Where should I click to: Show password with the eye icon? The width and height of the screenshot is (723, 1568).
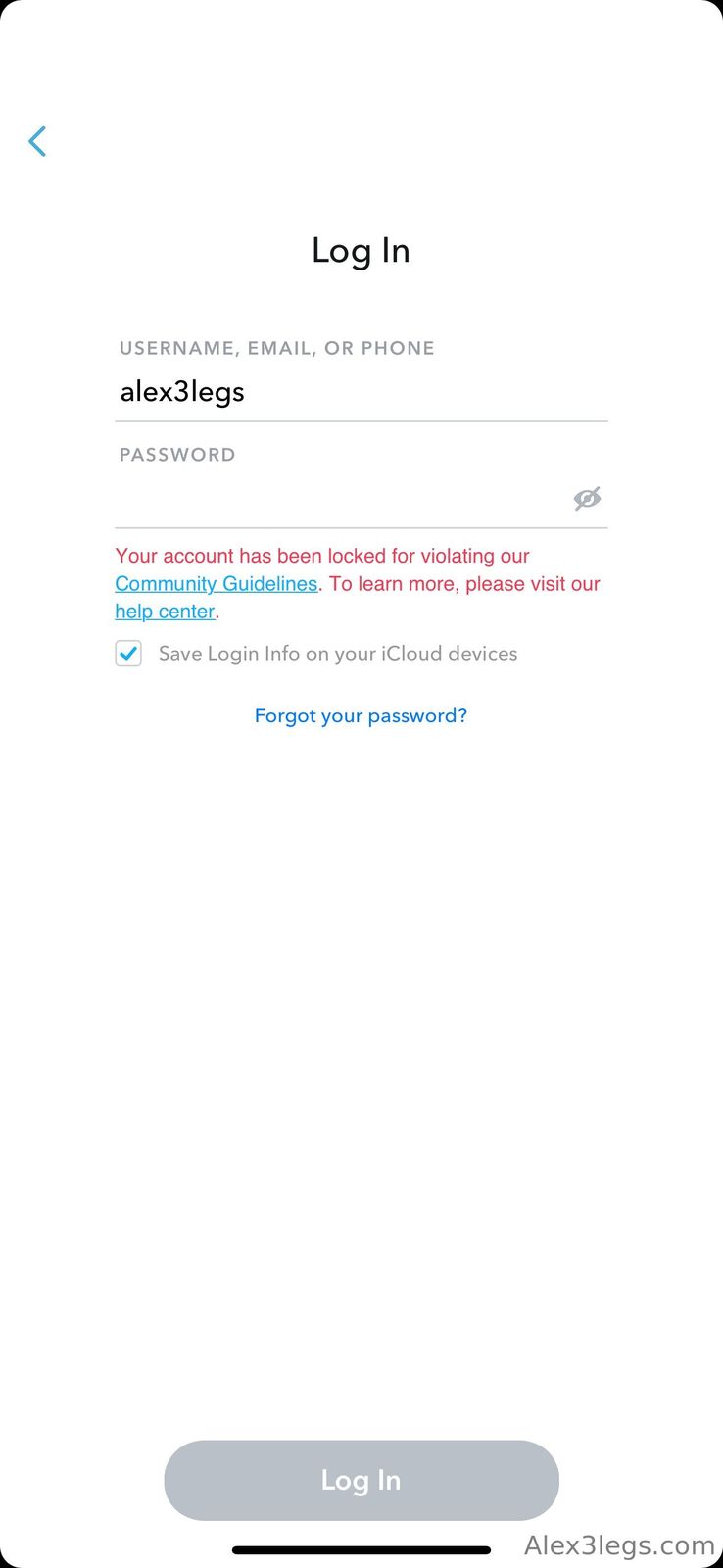point(587,499)
